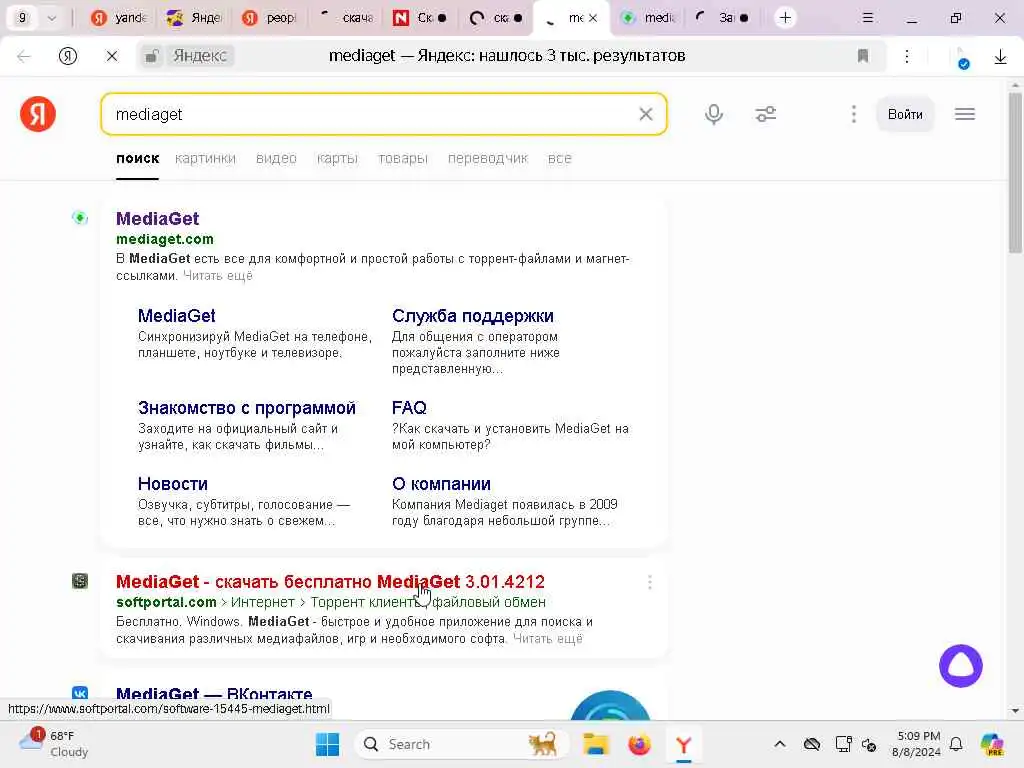The width and height of the screenshot is (1024, 768).
Task: Open the Новости sitelink
Action: point(172,484)
